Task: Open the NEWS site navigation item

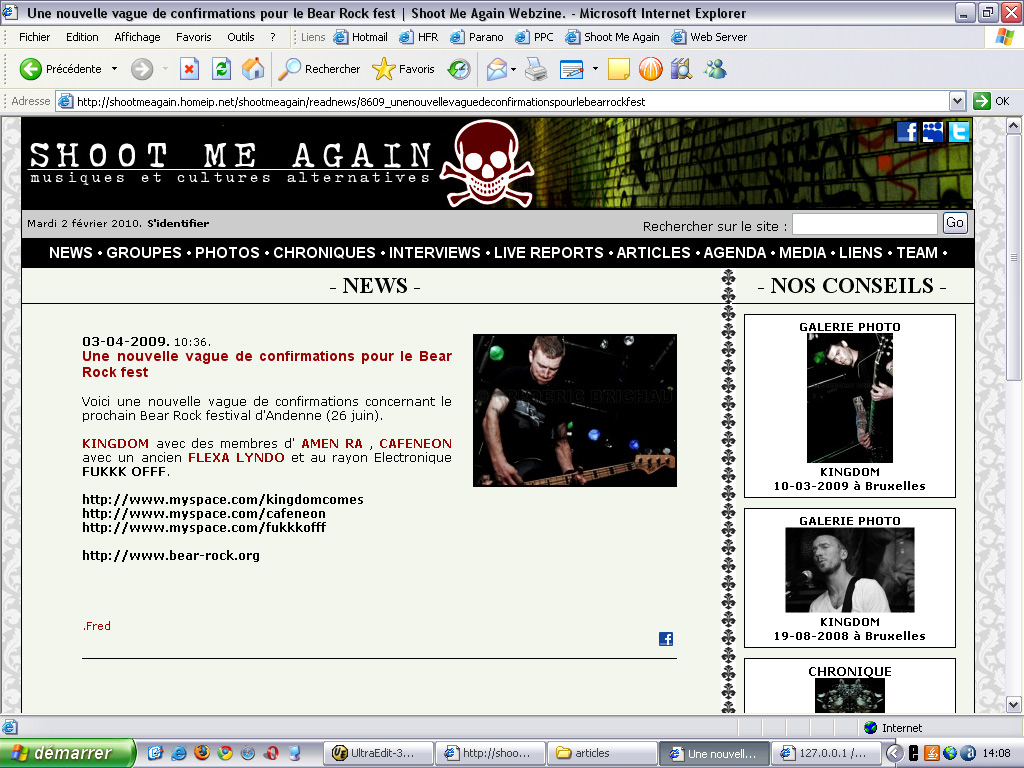Action: tap(71, 253)
